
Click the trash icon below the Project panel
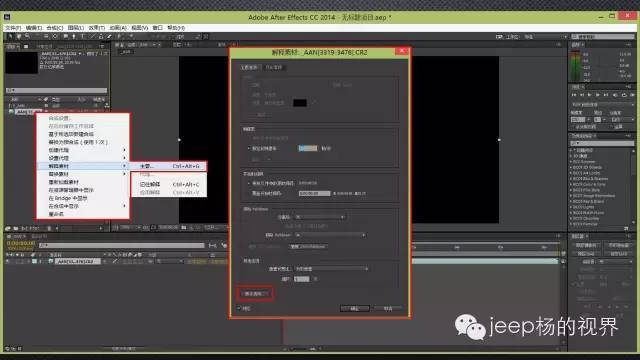coord(49,229)
